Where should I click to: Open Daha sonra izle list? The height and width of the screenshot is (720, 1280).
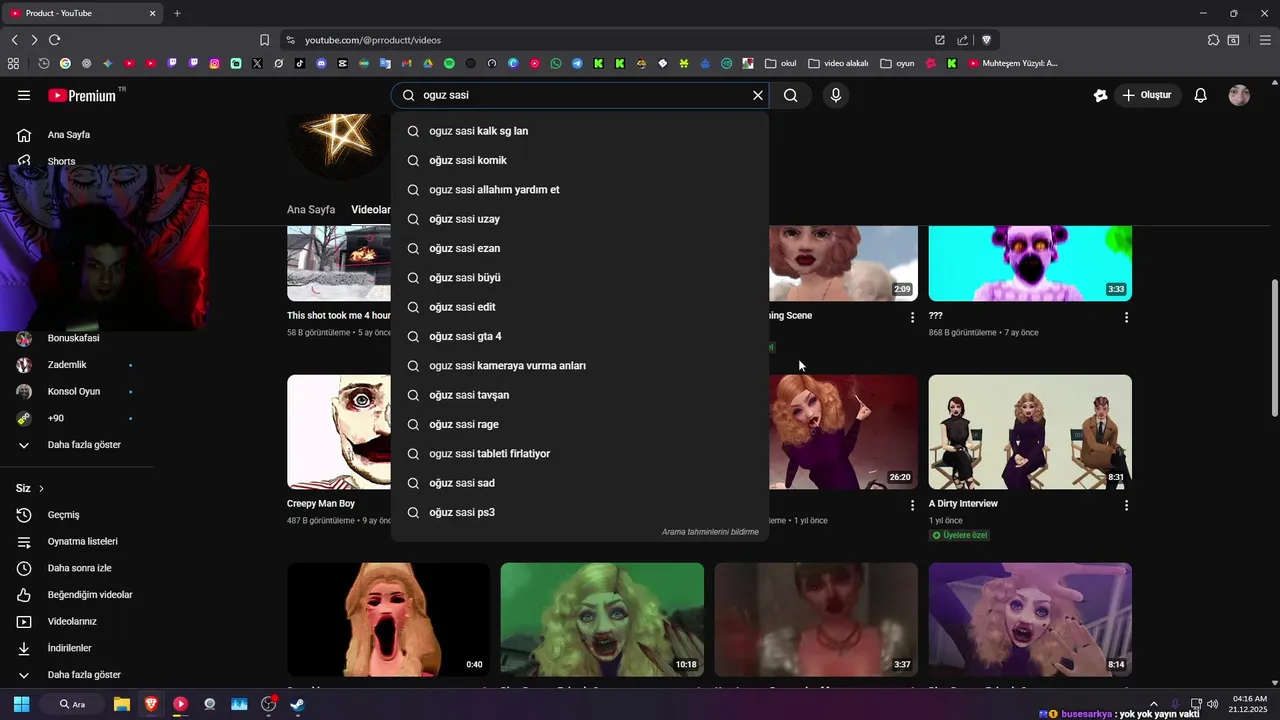[78, 568]
